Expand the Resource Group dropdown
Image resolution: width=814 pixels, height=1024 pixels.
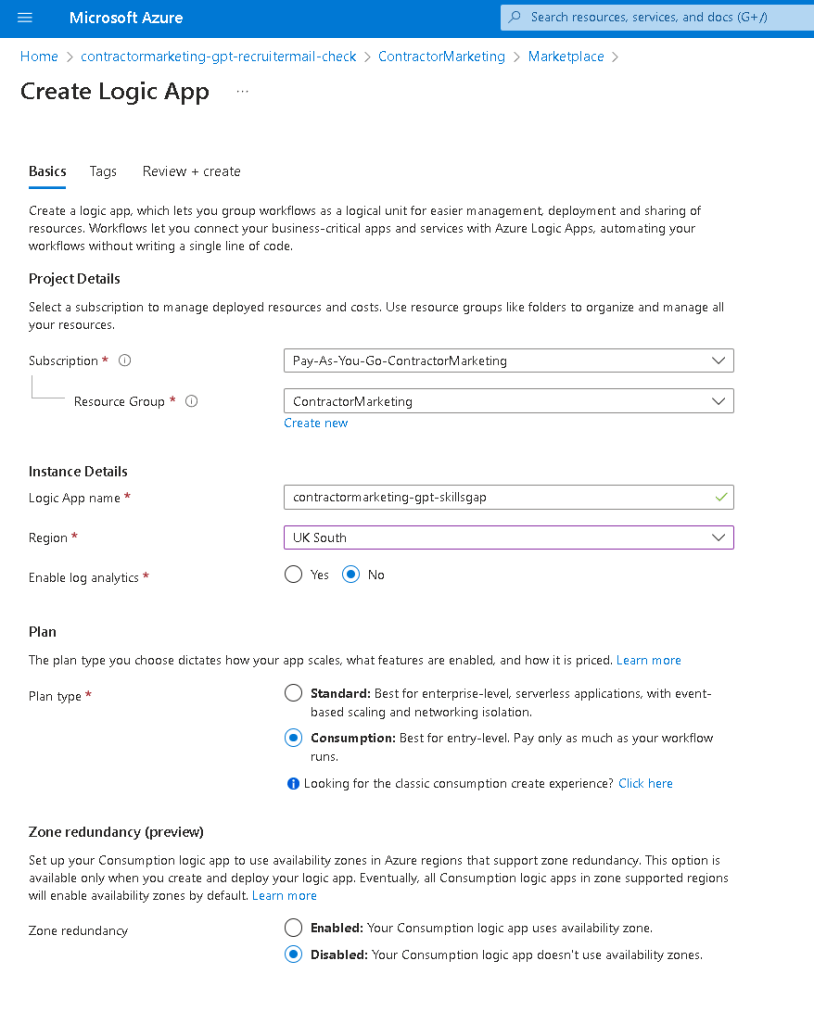click(509, 401)
